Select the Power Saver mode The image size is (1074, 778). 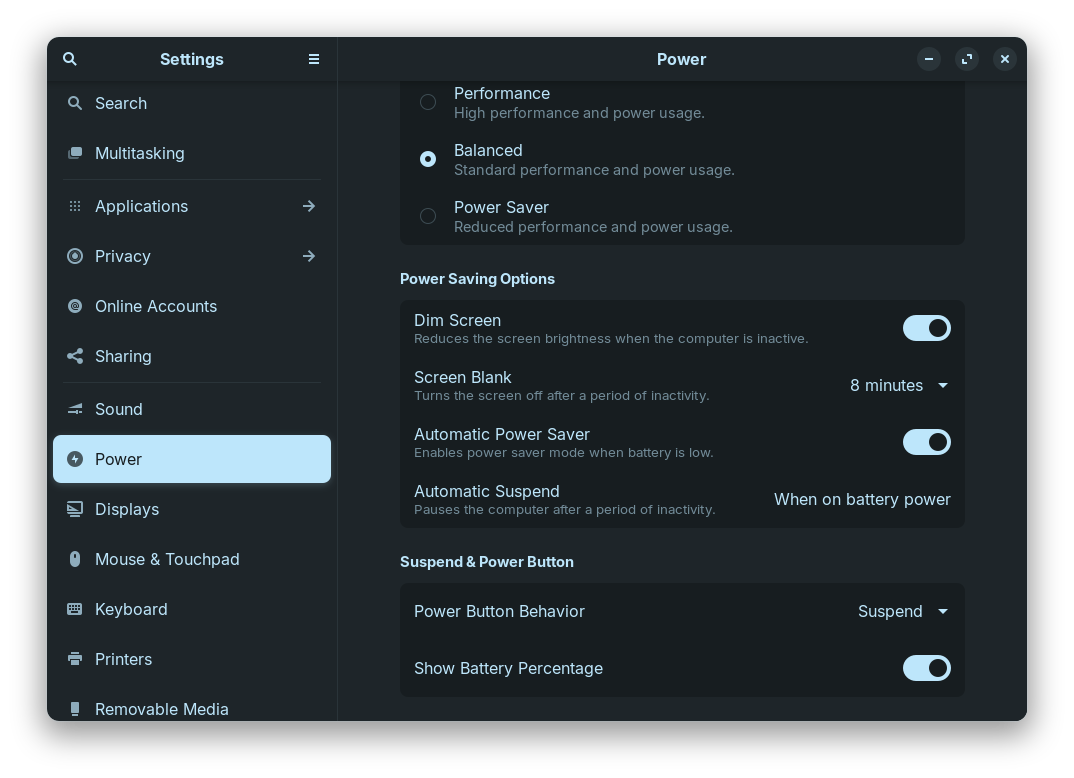[427, 216]
